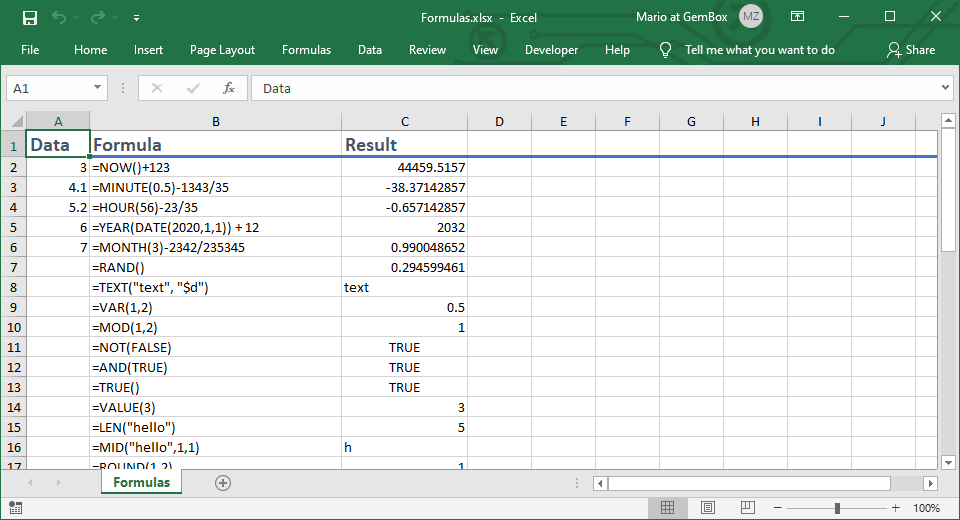This screenshot has width=960, height=520.
Task: Click the Tell me lightbulb icon
Action: [x=666, y=50]
